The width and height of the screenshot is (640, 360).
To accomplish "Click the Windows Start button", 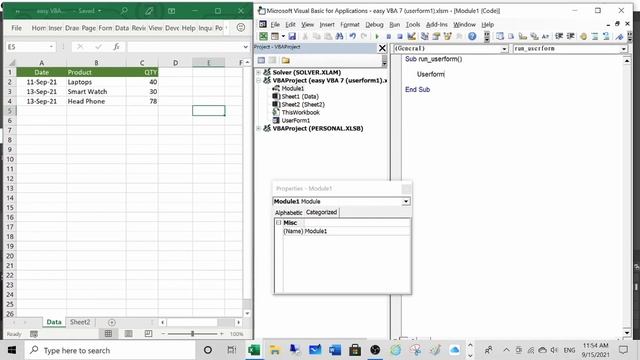I will pos(12,350).
